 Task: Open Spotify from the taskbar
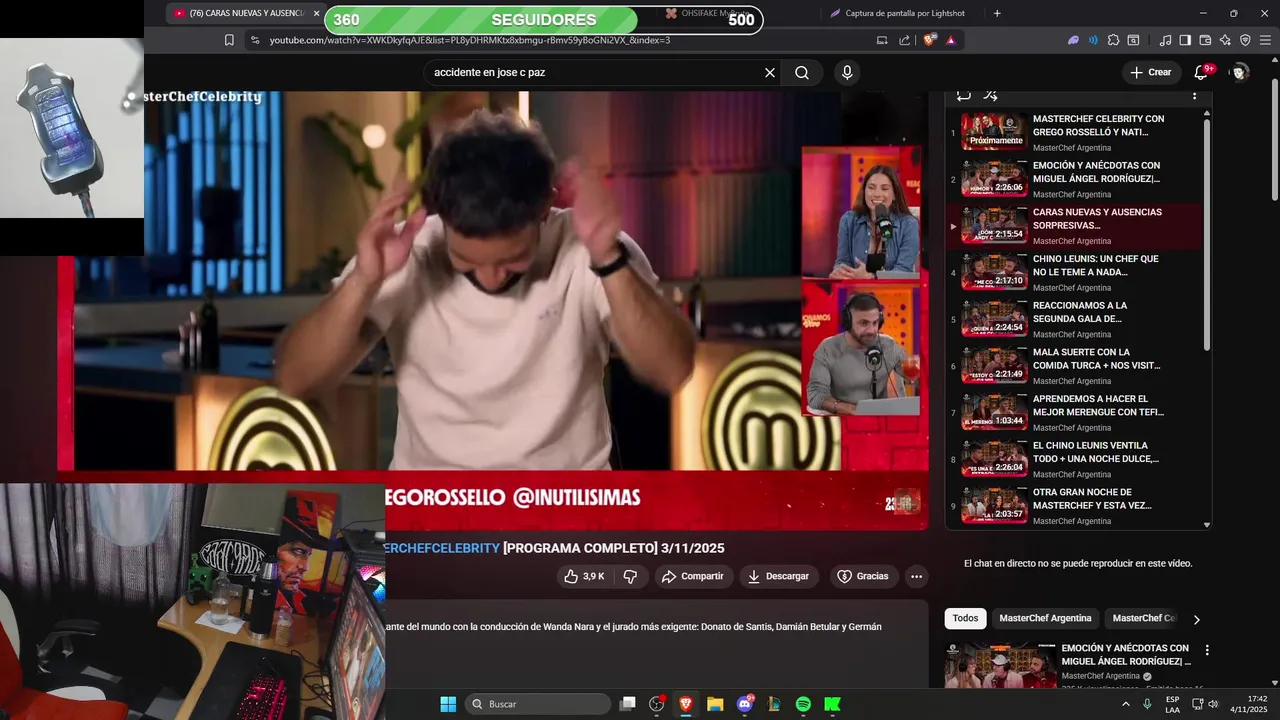(x=803, y=704)
